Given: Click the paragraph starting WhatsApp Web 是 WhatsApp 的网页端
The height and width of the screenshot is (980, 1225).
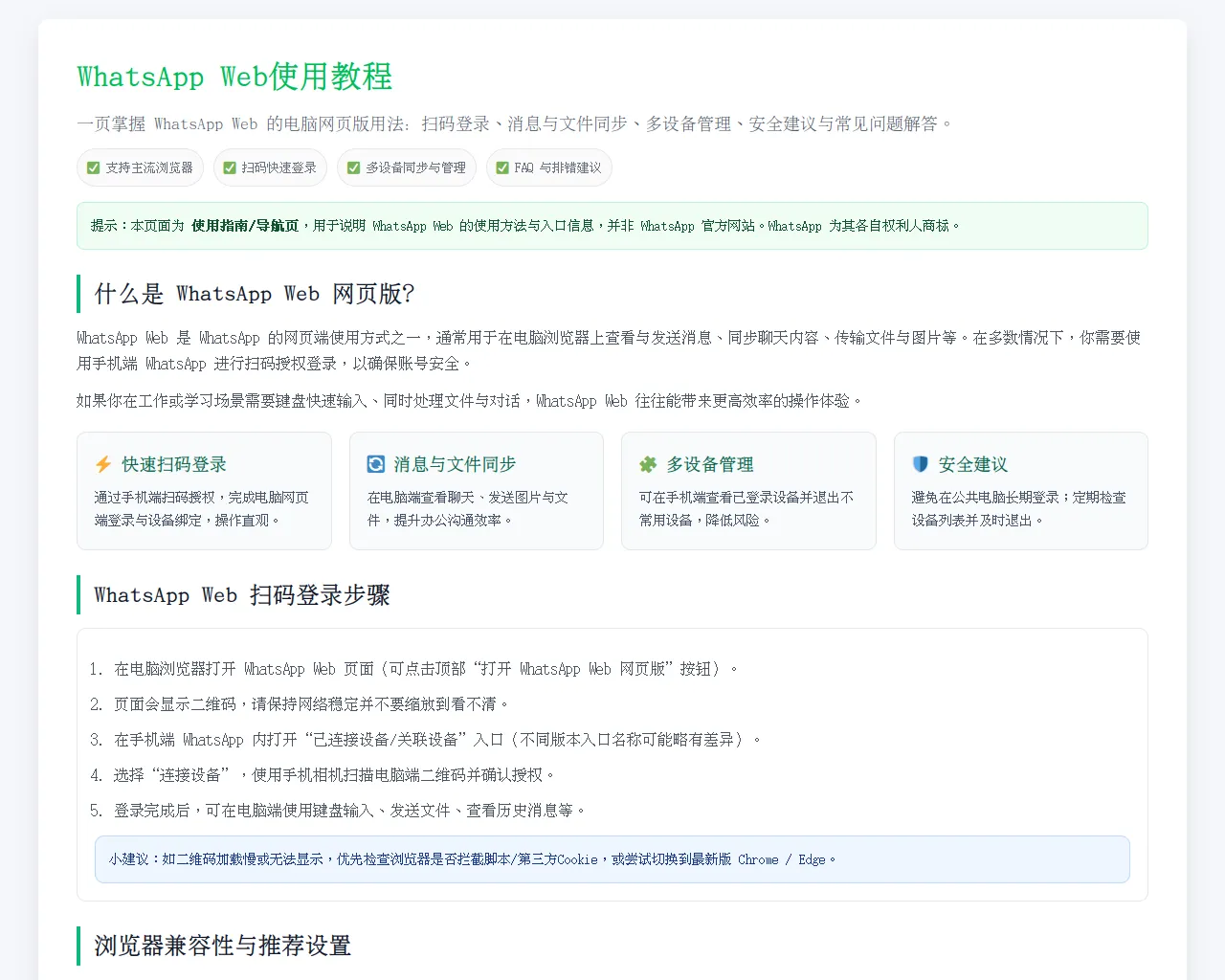Looking at the screenshot, I should [610, 350].
